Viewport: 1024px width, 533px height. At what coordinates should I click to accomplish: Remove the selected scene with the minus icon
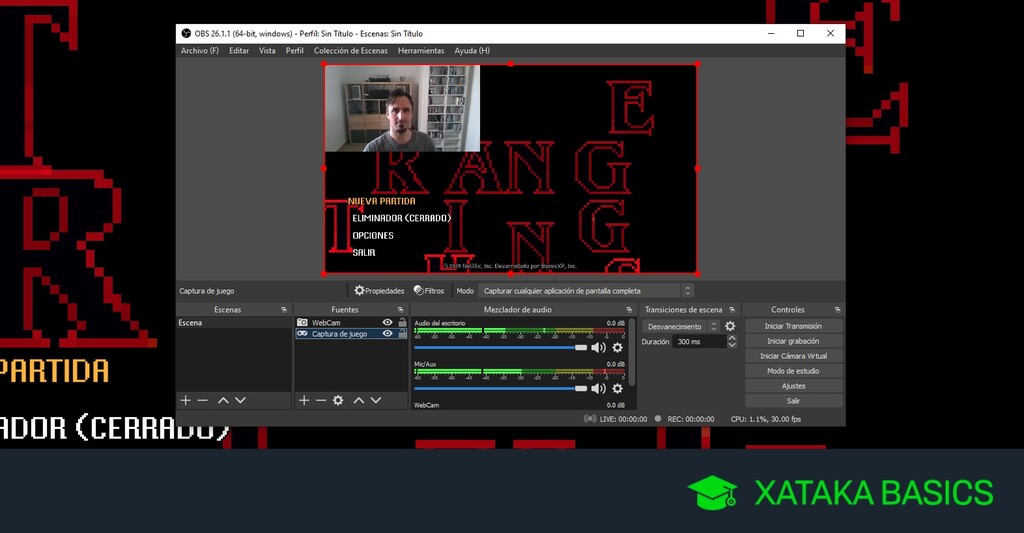pyautogui.click(x=202, y=400)
